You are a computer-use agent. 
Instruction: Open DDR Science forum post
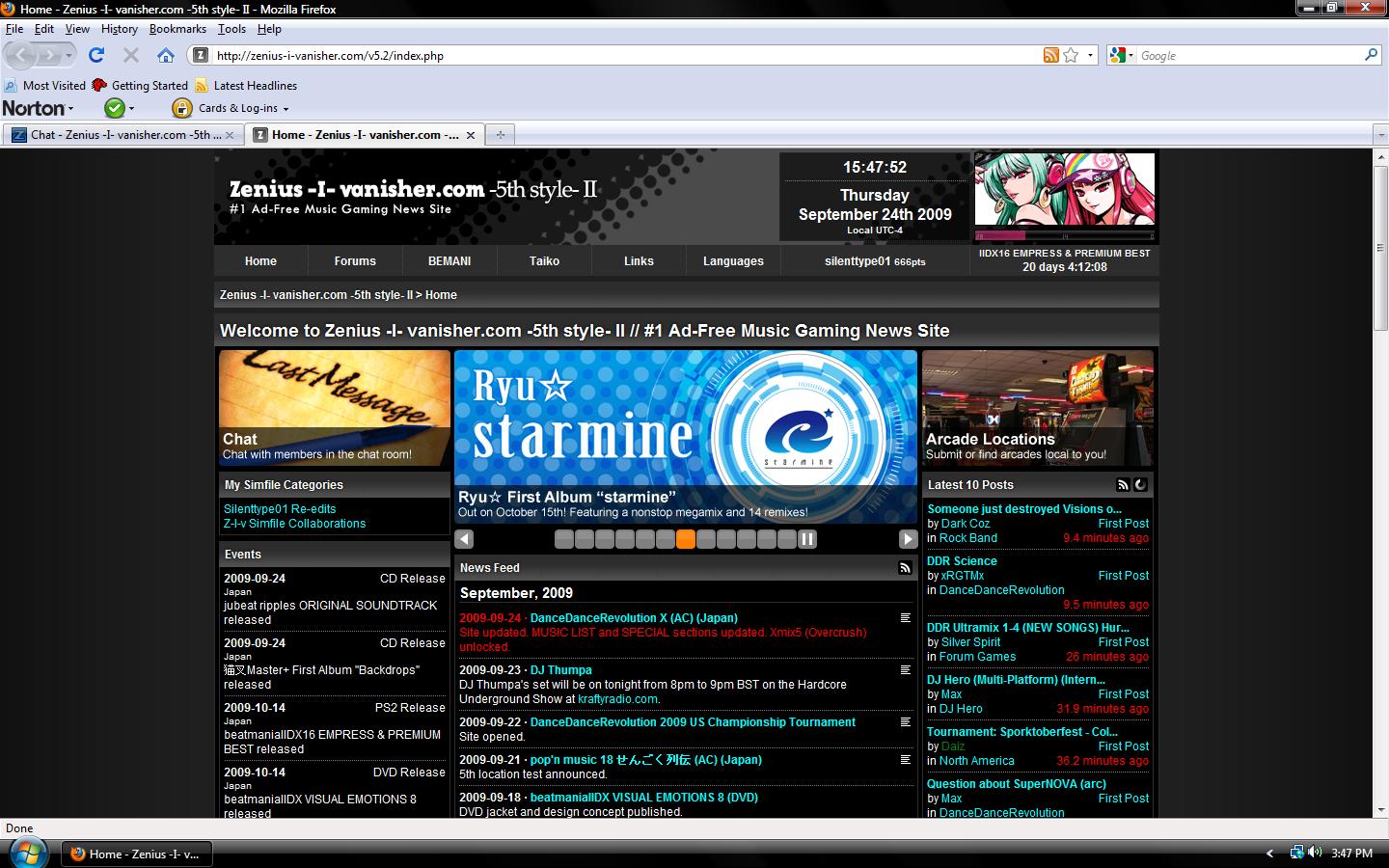[962, 561]
